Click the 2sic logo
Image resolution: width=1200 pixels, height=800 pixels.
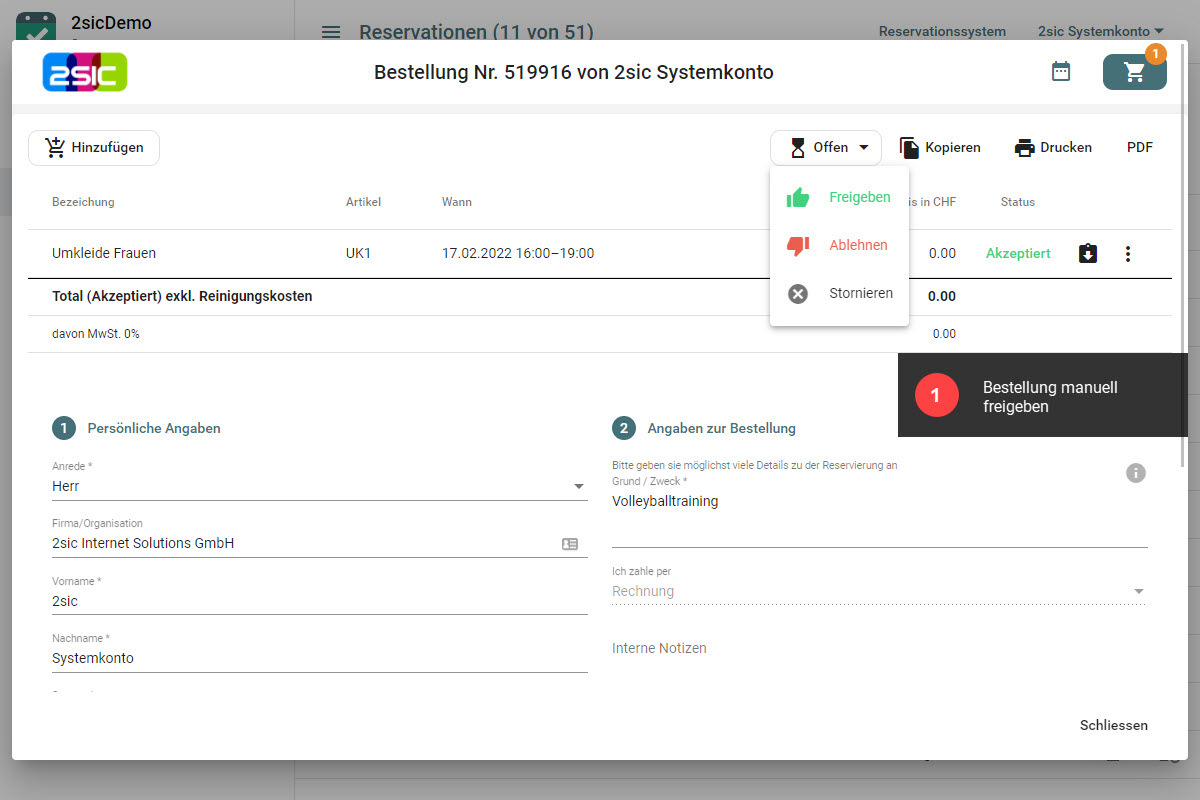85,72
